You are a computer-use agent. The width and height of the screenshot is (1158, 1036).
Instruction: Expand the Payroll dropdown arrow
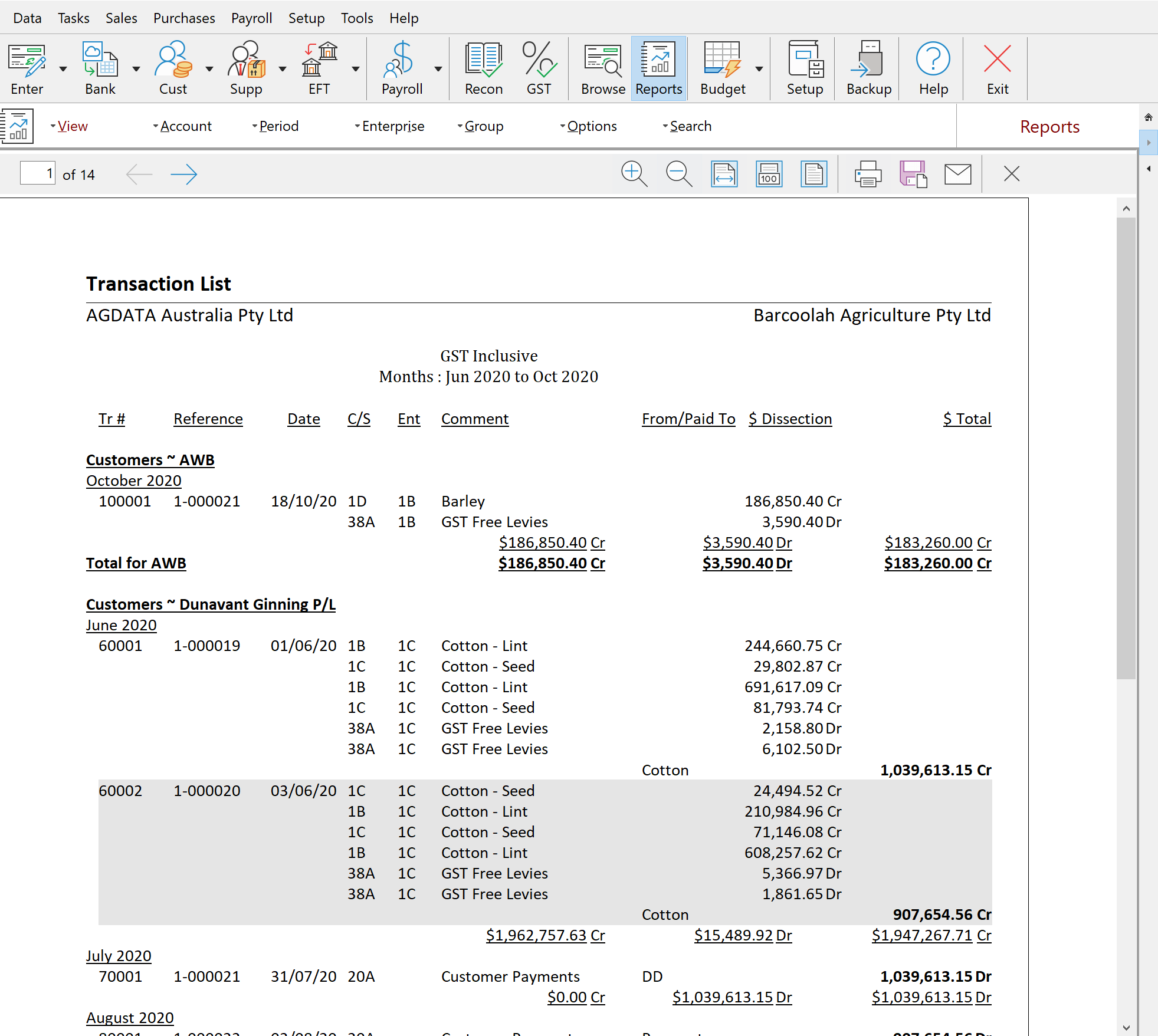[438, 69]
